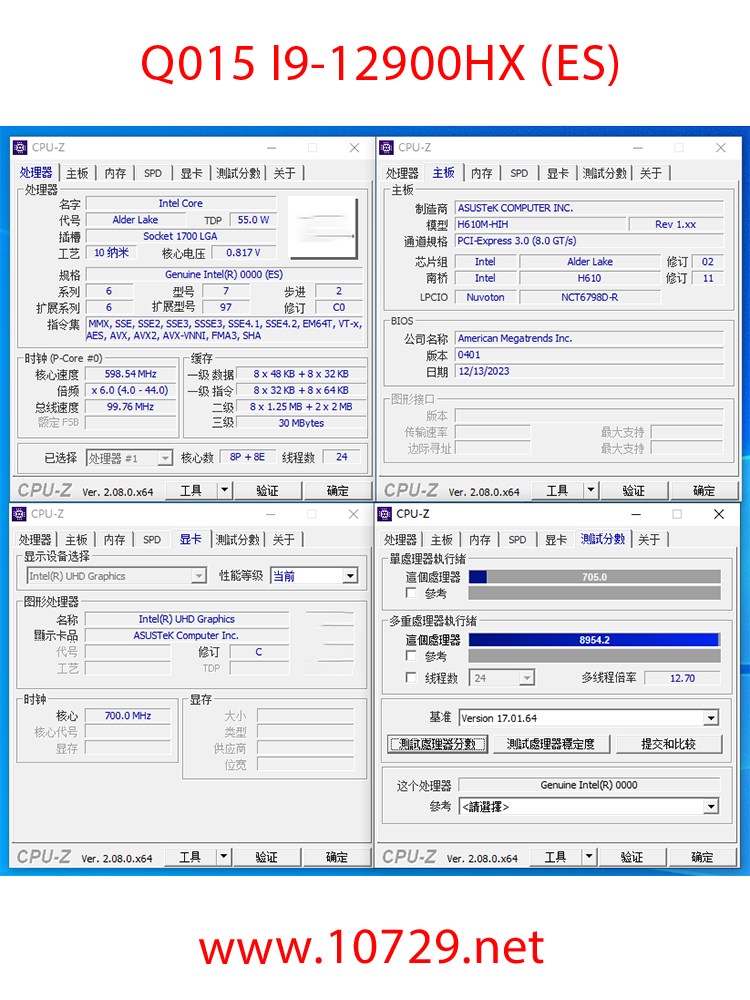The image size is (750, 1000).
Task: Open SPD tab in the mainboard window
Action: point(519,173)
